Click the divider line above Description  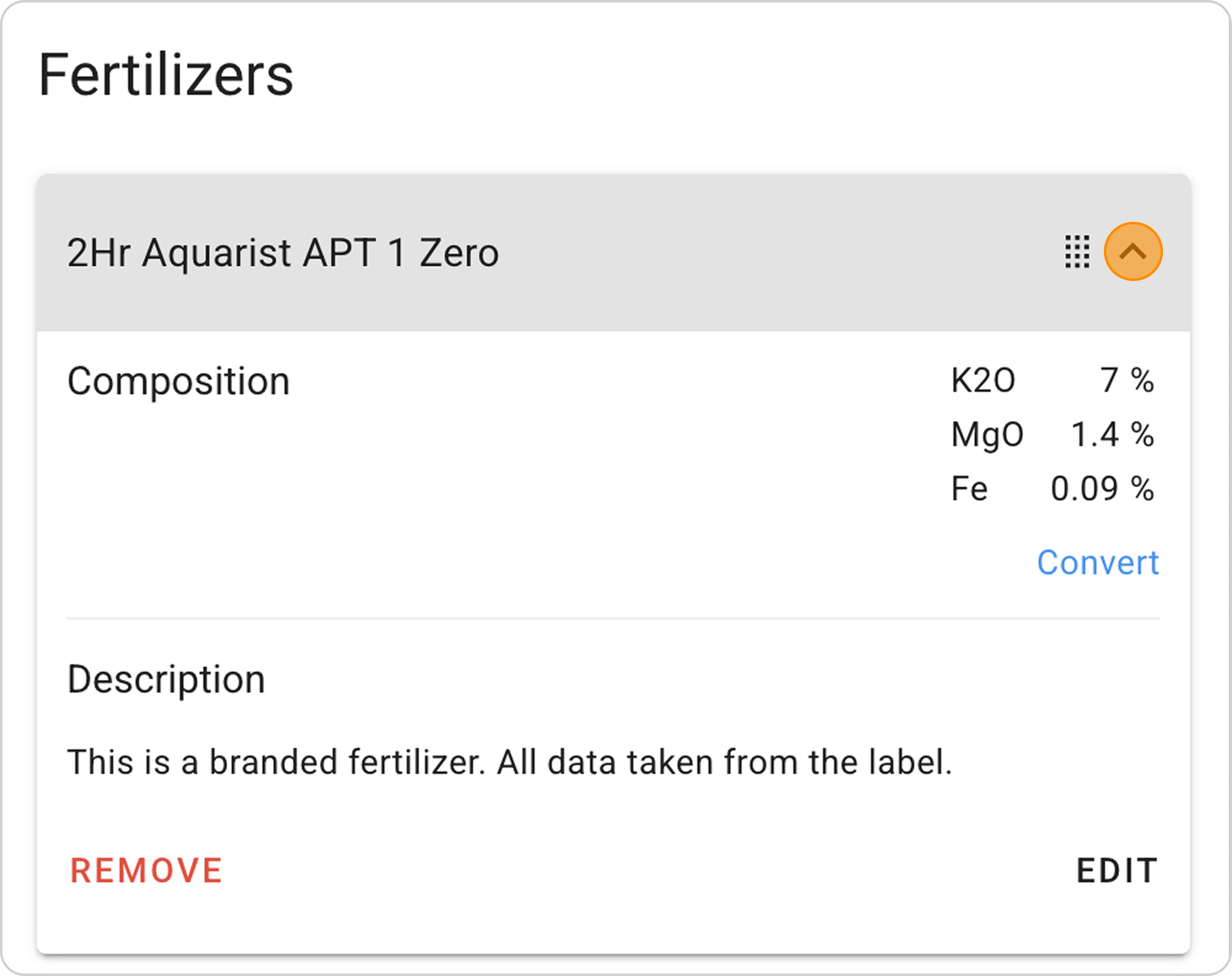click(613, 618)
